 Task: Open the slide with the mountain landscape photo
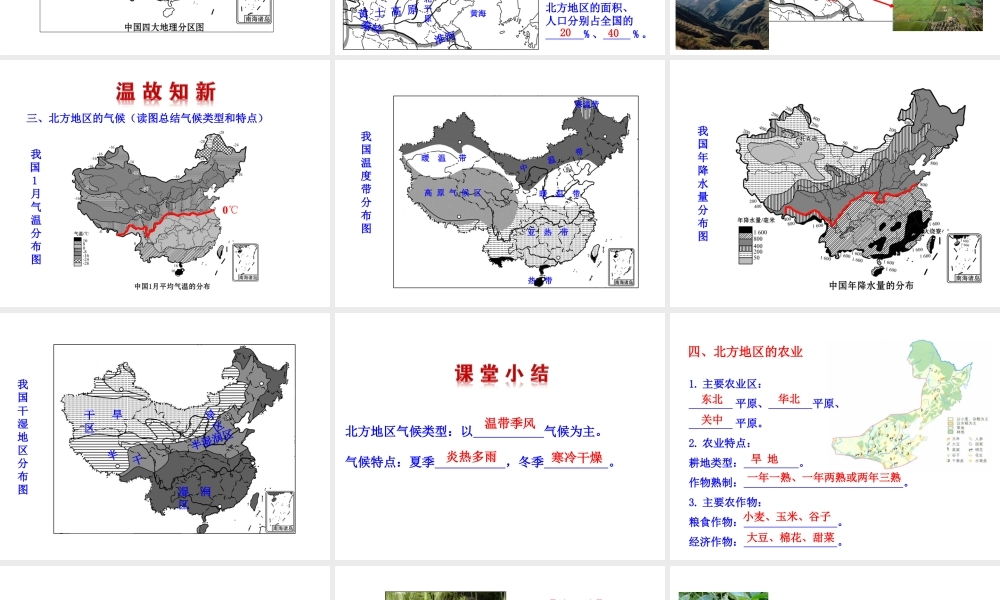click(x=722, y=24)
